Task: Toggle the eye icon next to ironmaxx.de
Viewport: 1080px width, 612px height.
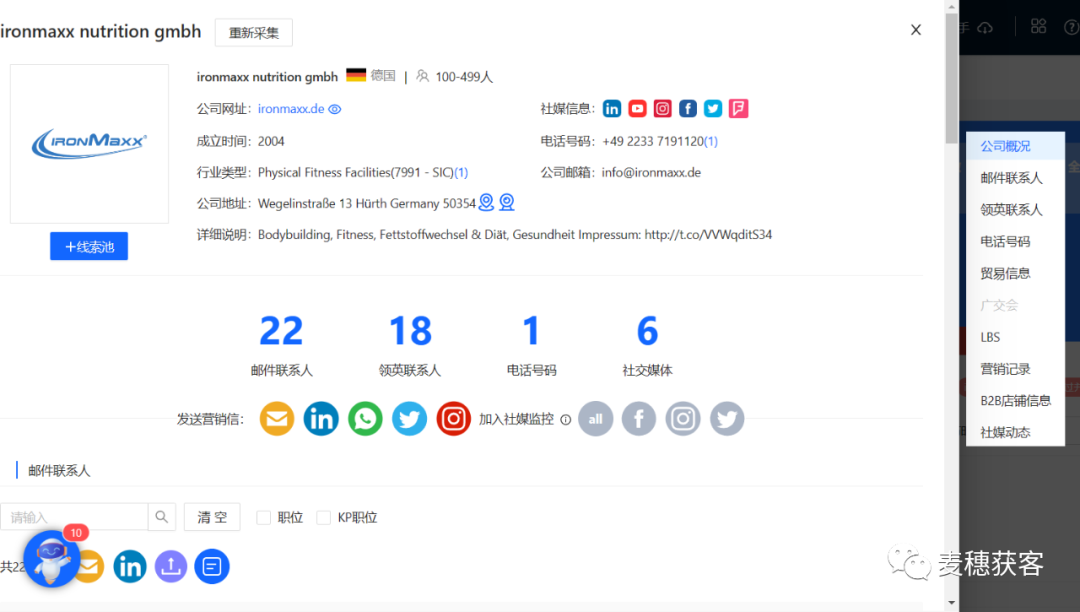Action: click(x=335, y=109)
